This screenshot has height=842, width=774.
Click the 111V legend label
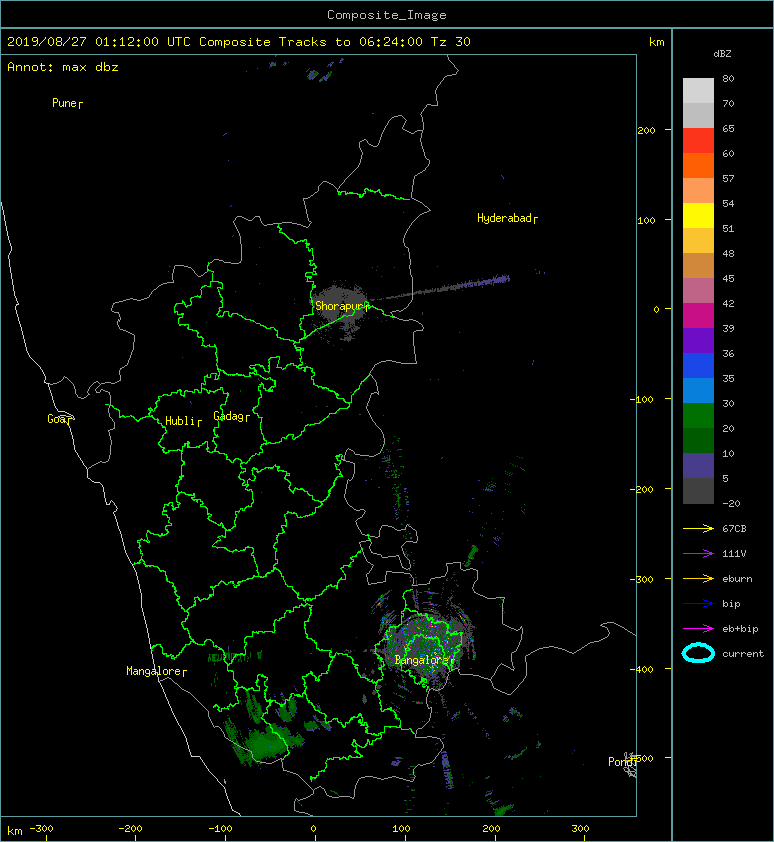tap(734, 554)
